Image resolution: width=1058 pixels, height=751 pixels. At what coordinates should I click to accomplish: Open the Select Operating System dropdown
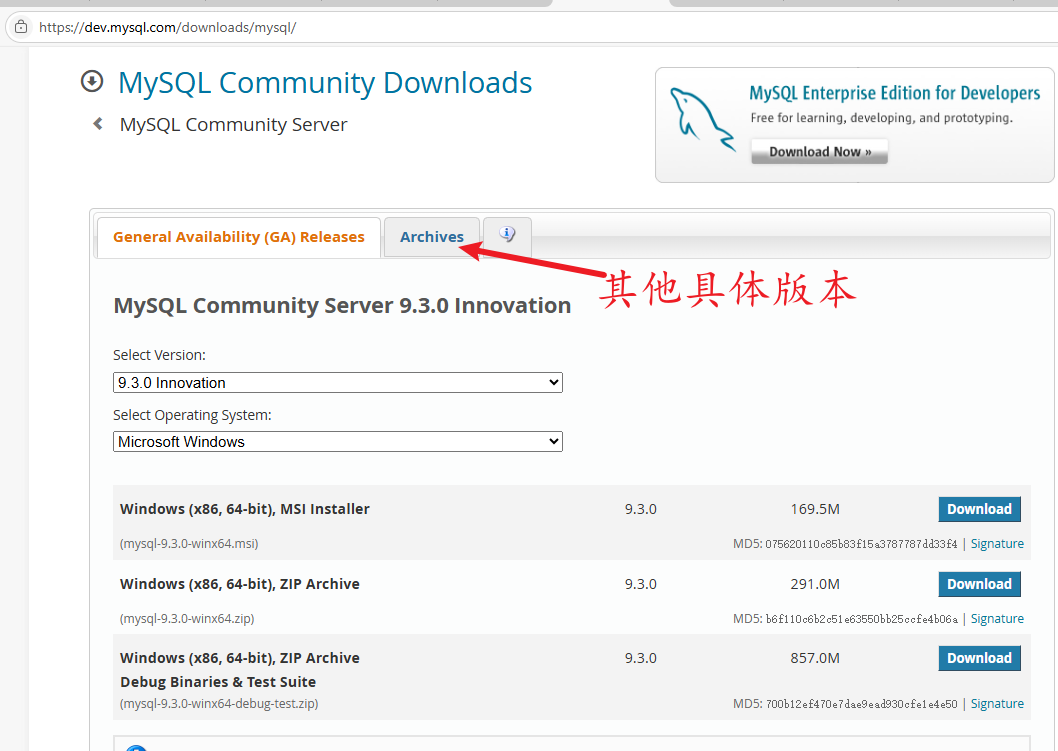point(337,441)
